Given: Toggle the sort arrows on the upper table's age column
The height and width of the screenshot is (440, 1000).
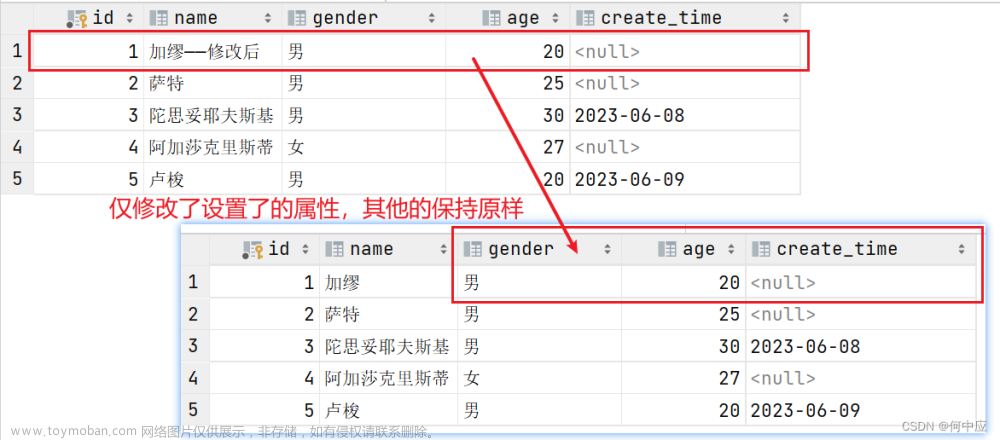Looking at the screenshot, I should coord(555,18).
